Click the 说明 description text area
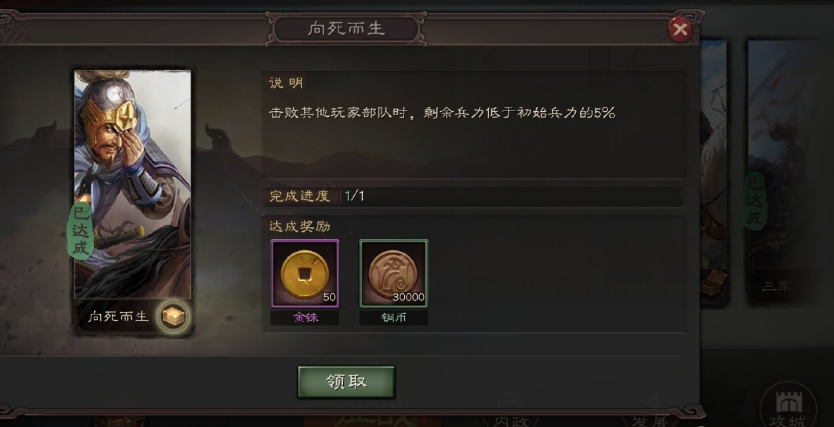The width and height of the screenshot is (834, 427). (473, 125)
